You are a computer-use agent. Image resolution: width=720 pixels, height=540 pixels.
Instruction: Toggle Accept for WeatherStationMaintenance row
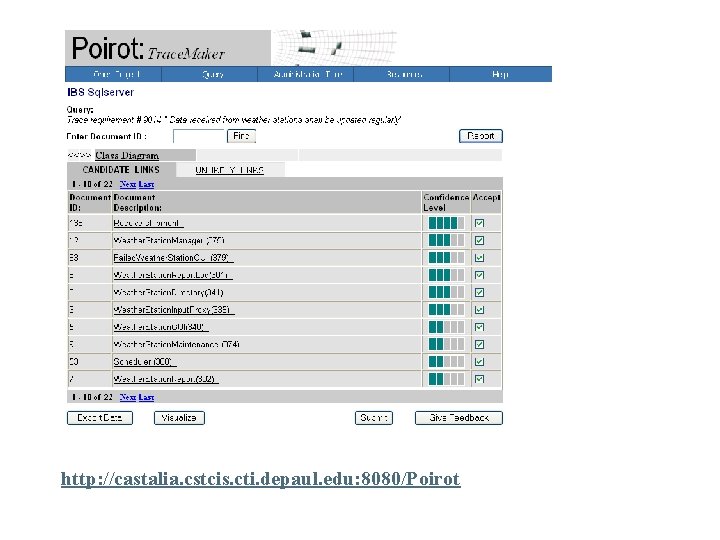coord(479,344)
